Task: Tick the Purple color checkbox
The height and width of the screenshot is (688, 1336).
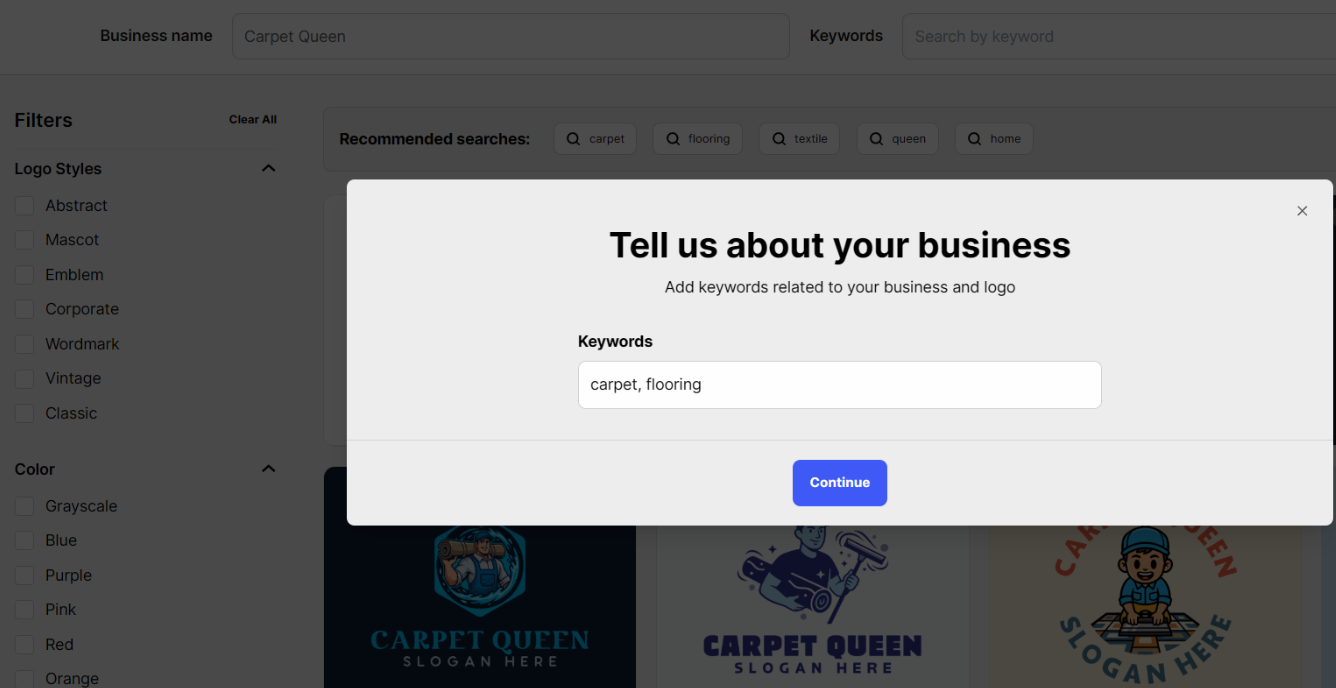Action: point(24,576)
